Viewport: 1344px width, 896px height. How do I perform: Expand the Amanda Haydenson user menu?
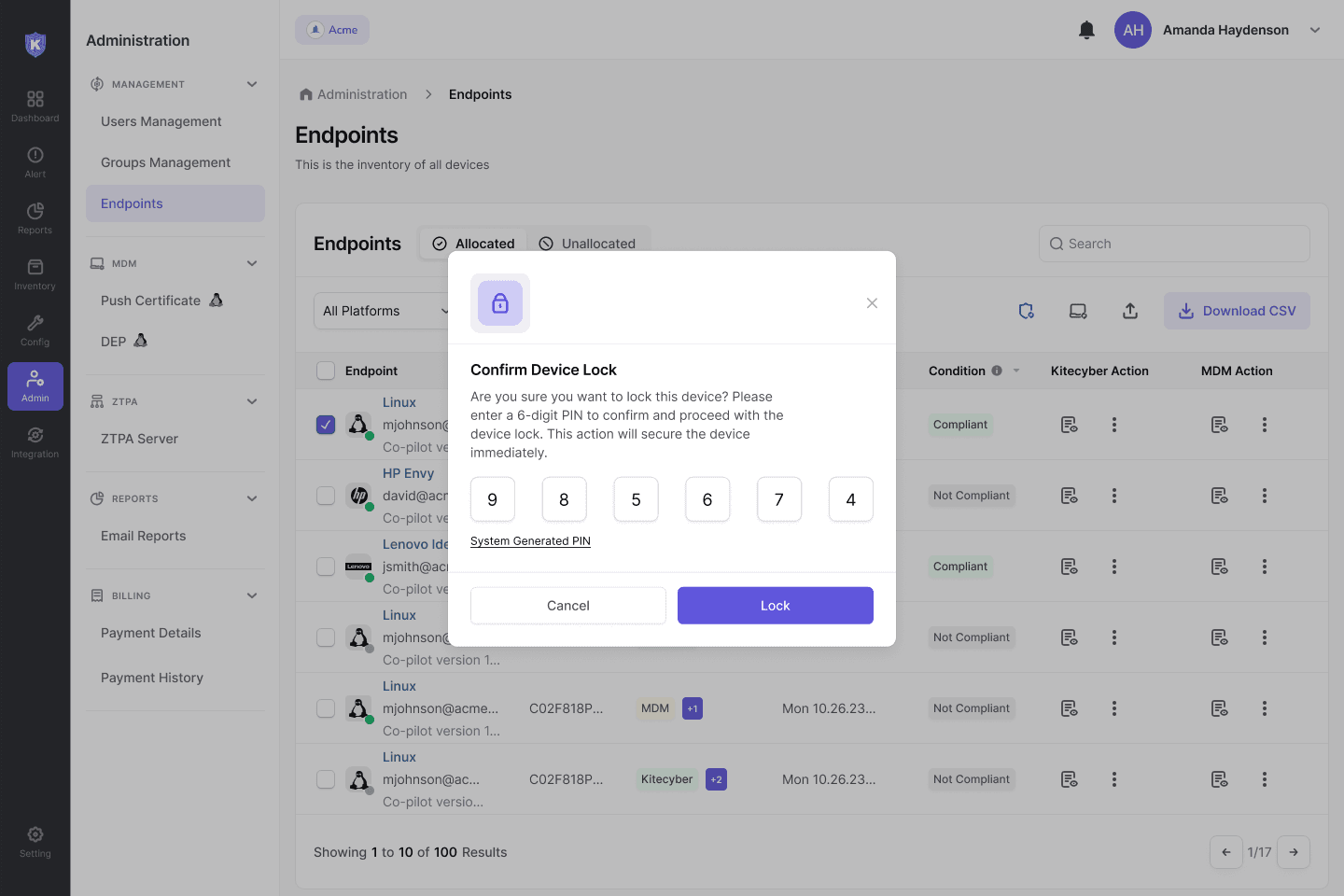click(1315, 30)
